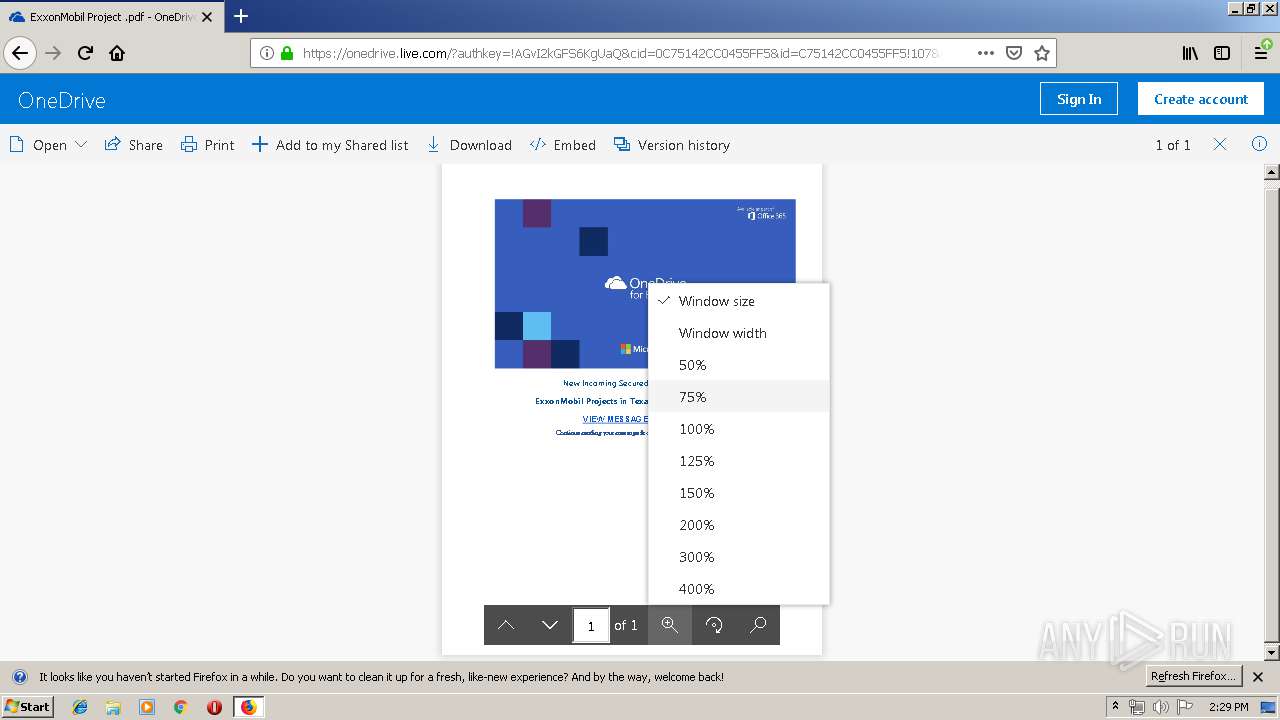Image resolution: width=1280 pixels, height=720 pixels.
Task: Open Opera browser from taskbar
Action: [x=214, y=707]
